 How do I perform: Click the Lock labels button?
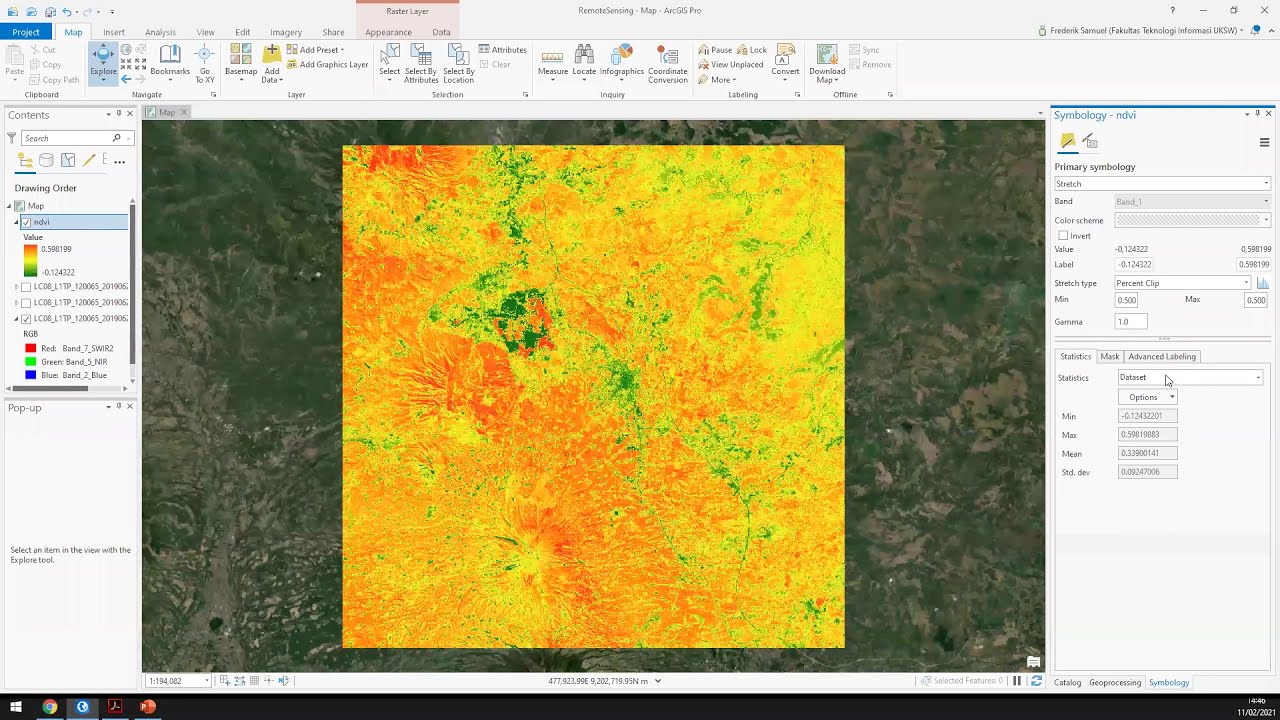752,50
